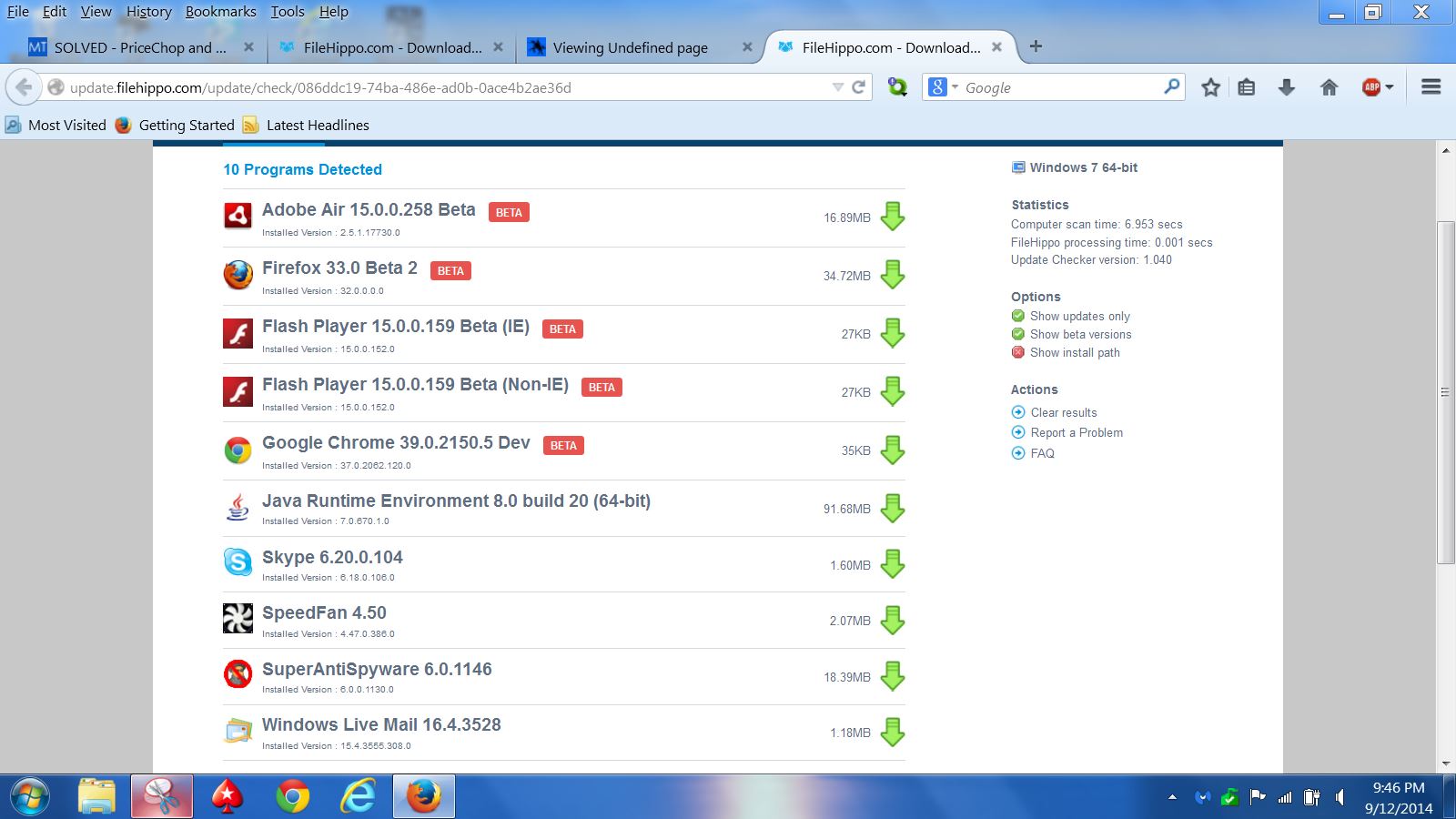Download SpeedFan 4.50 with green arrow
This screenshot has height=819, width=1456.
tap(893, 620)
